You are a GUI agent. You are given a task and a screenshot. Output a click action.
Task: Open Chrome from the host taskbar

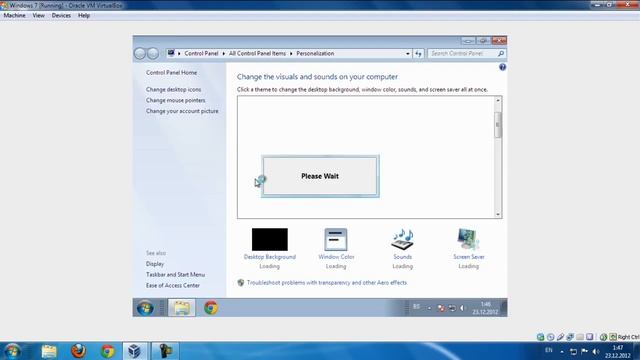pos(107,351)
